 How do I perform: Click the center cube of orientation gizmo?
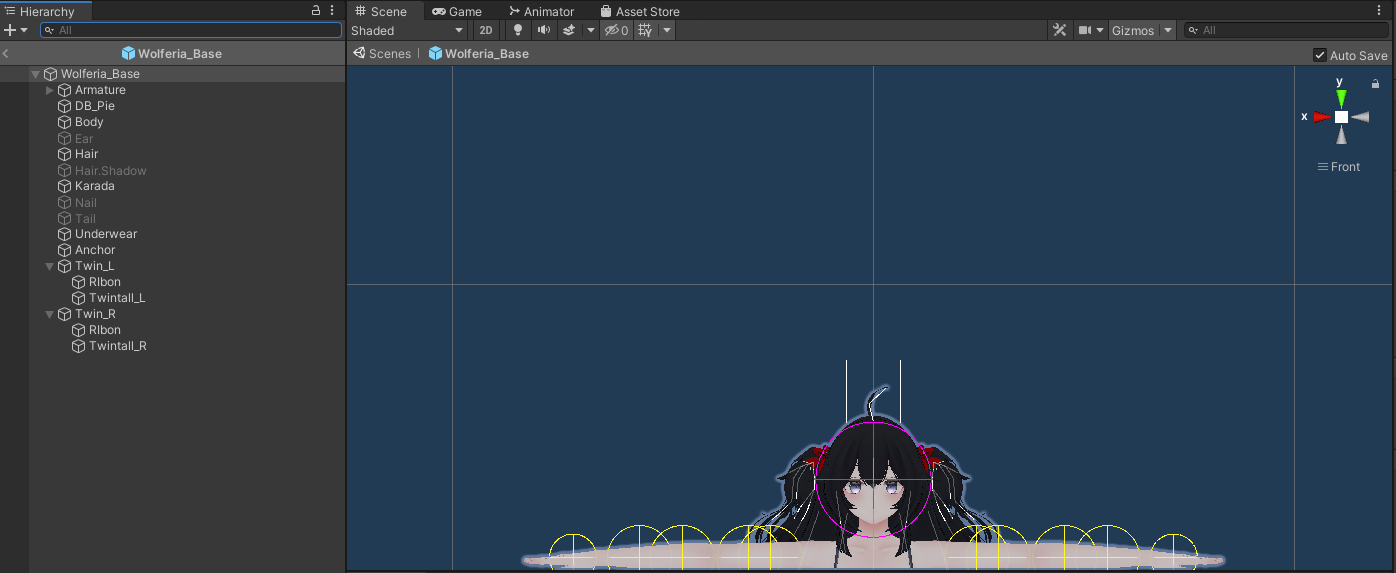pos(1341,117)
